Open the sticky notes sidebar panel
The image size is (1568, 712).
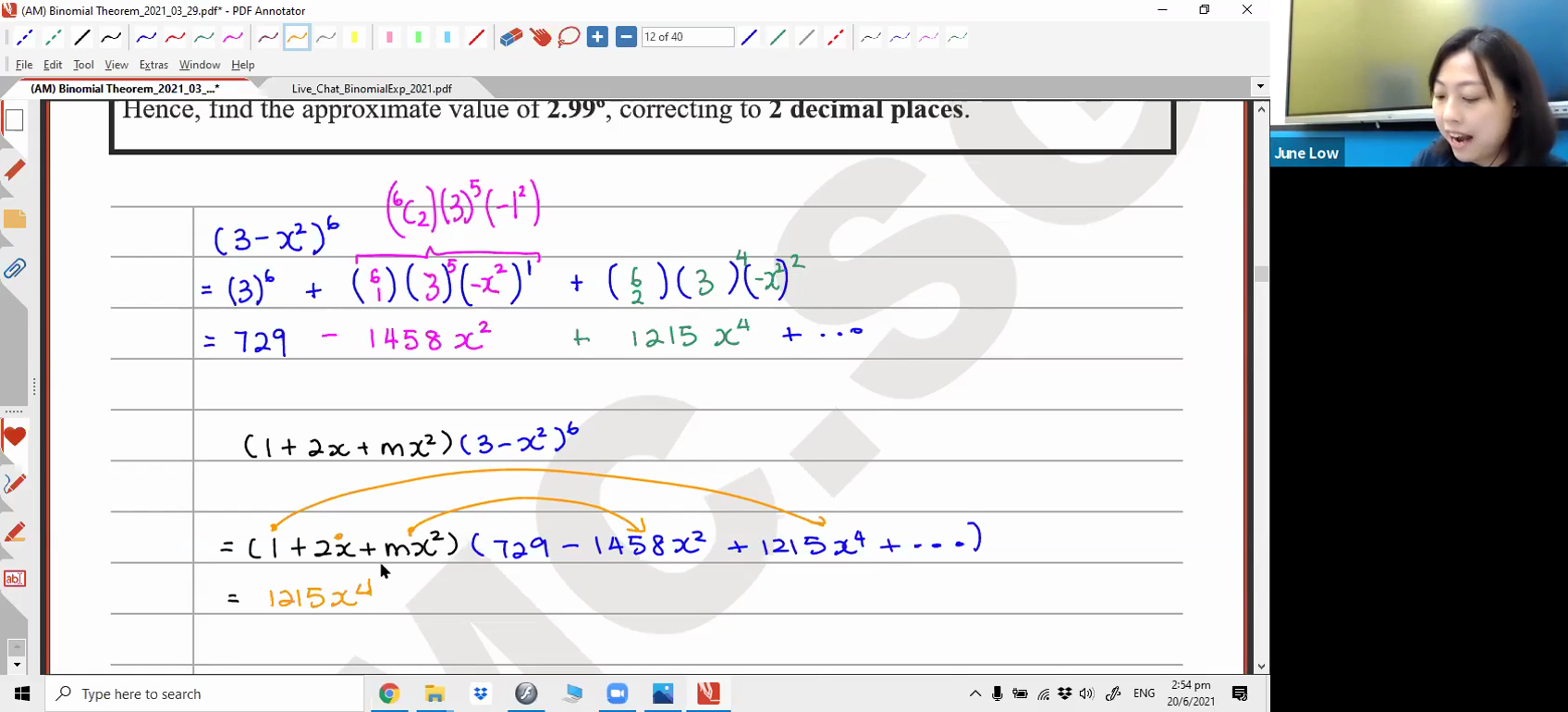coord(14,219)
